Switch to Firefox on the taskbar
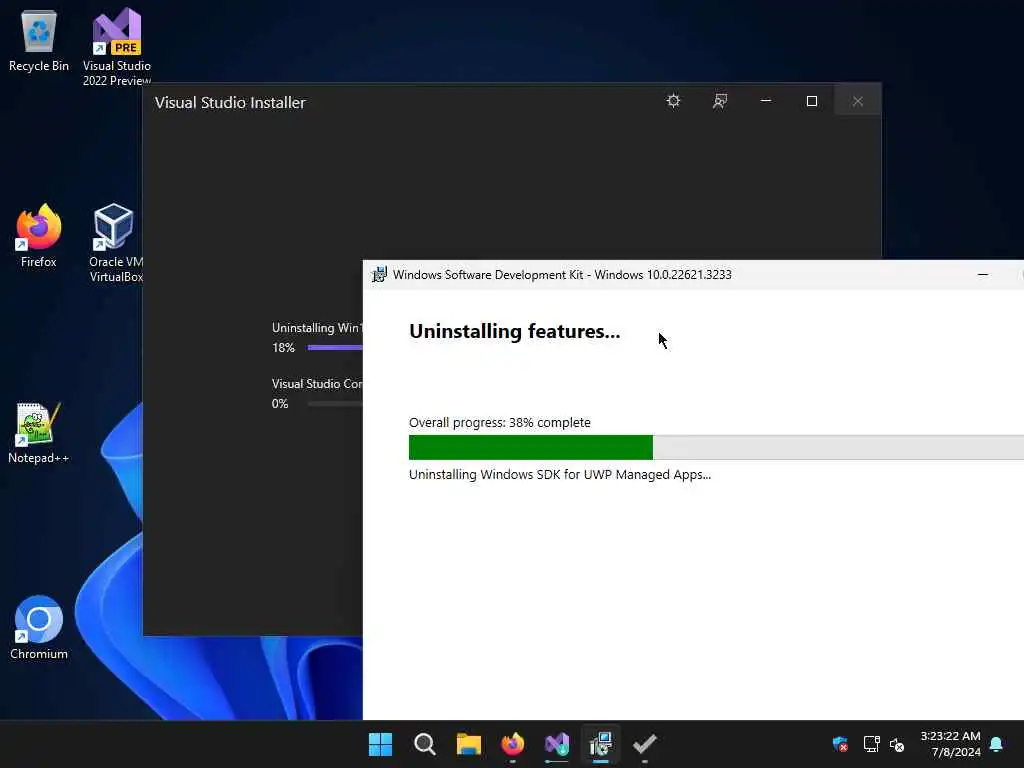The width and height of the screenshot is (1024, 768). coord(513,744)
